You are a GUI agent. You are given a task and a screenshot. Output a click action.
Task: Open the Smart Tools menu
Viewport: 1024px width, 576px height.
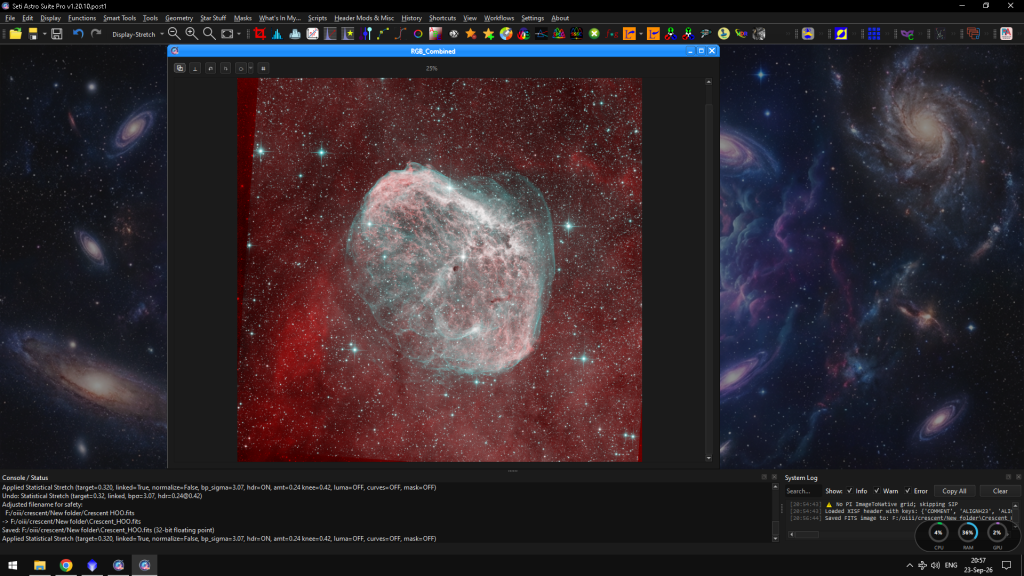[120, 18]
